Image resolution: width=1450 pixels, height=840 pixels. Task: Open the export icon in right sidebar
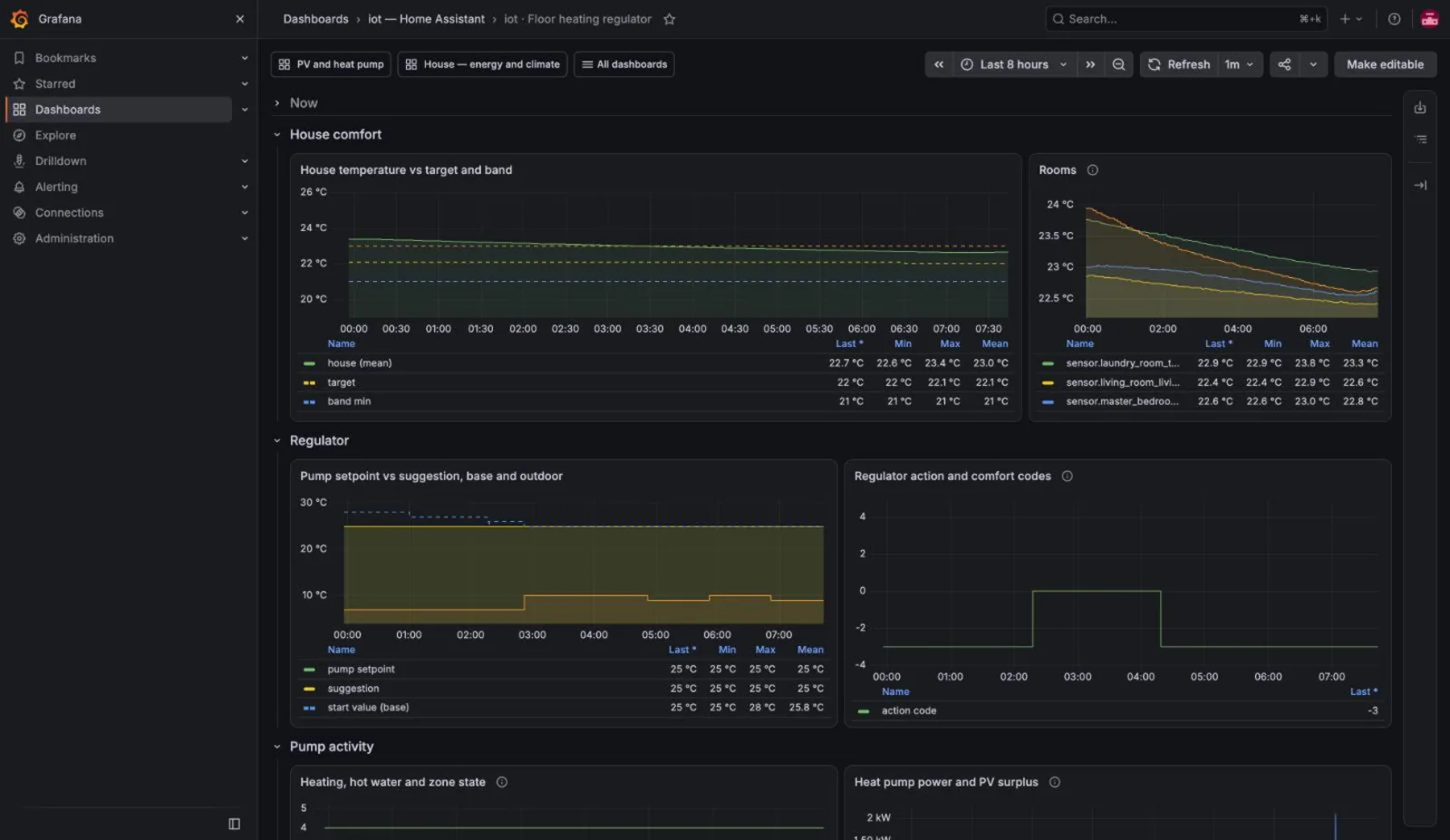coord(1420,108)
